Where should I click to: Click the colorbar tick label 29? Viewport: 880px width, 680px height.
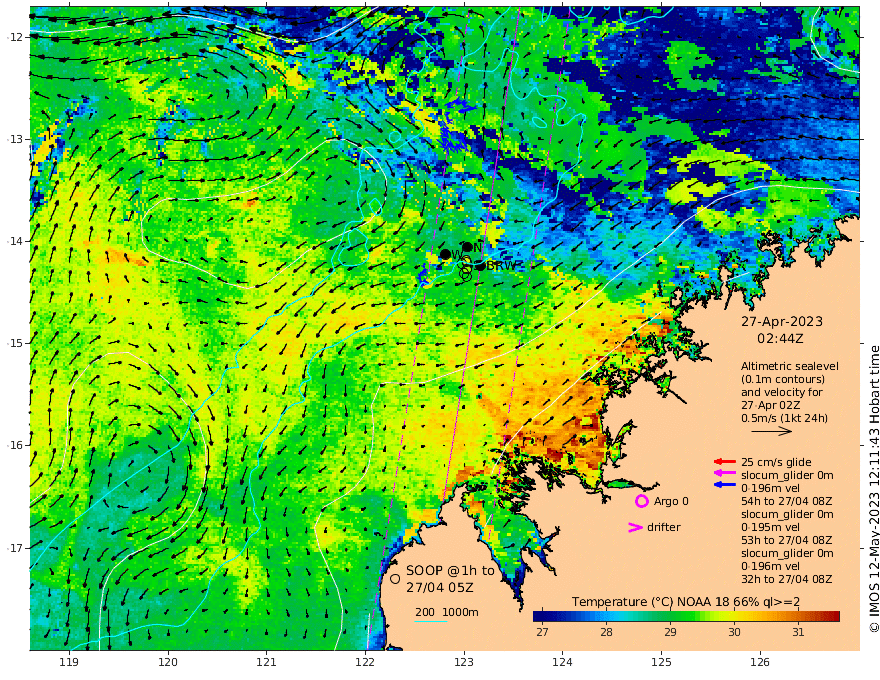pos(670,632)
